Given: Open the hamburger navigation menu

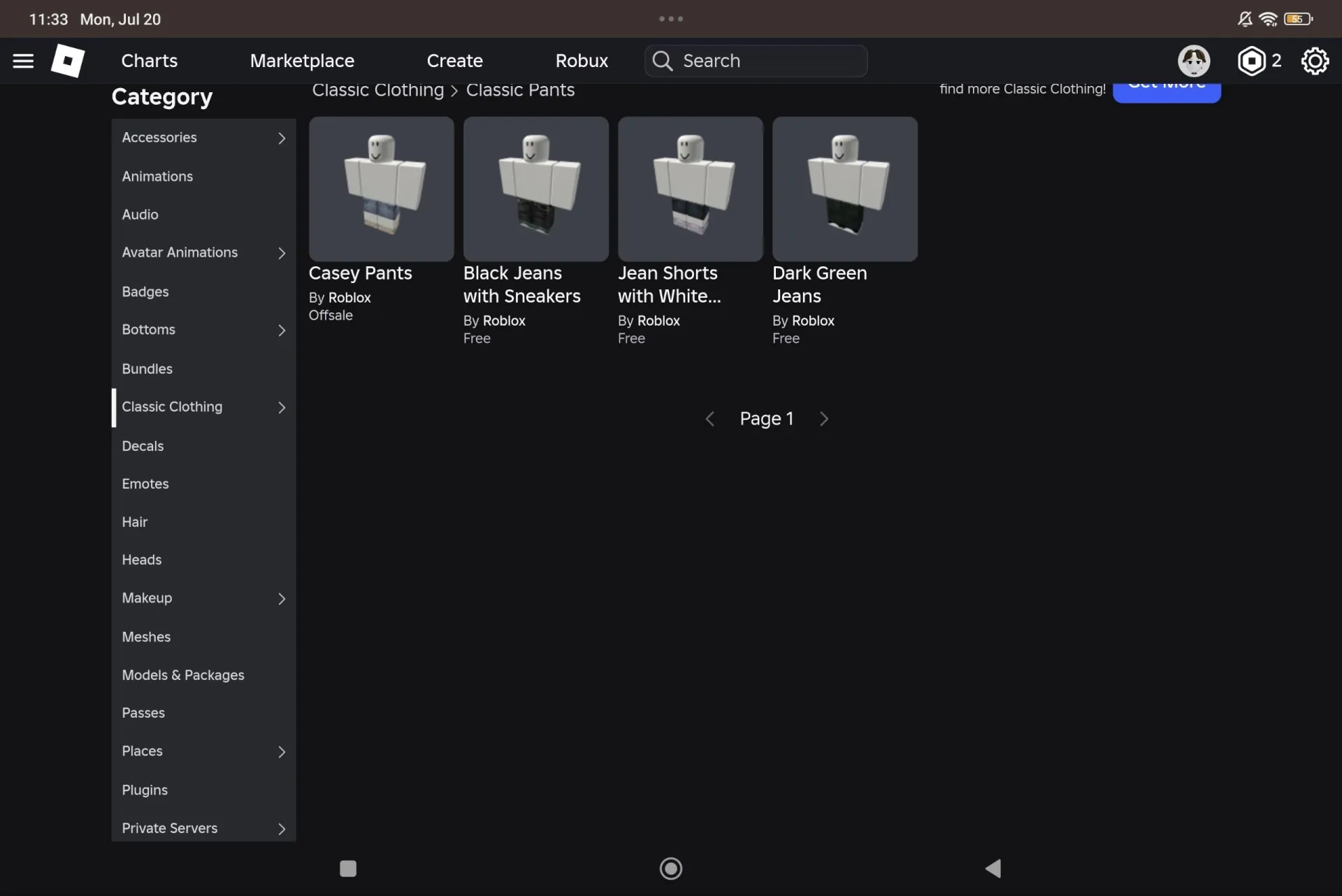Looking at the screenshot, I should [23, 61].
